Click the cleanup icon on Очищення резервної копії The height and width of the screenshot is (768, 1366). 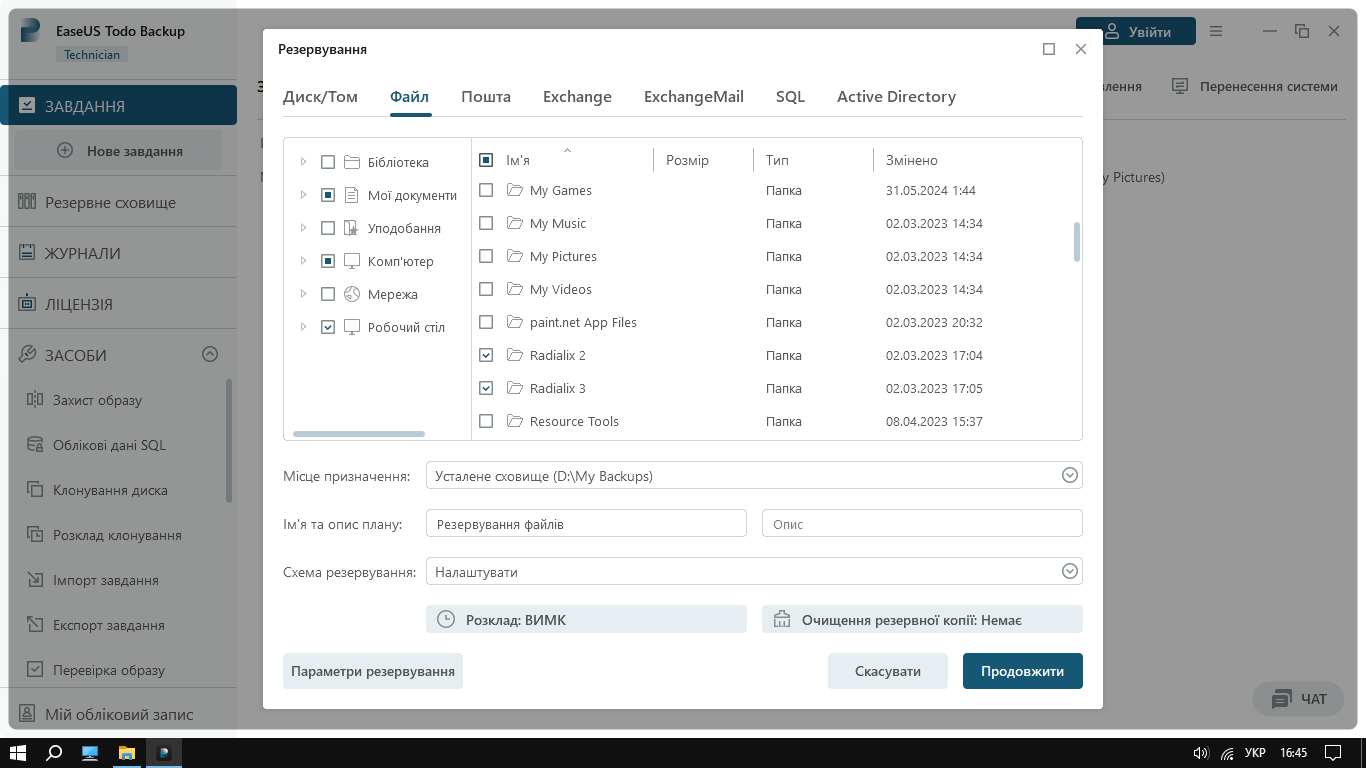pyautogui.click(x=782, y=620)
